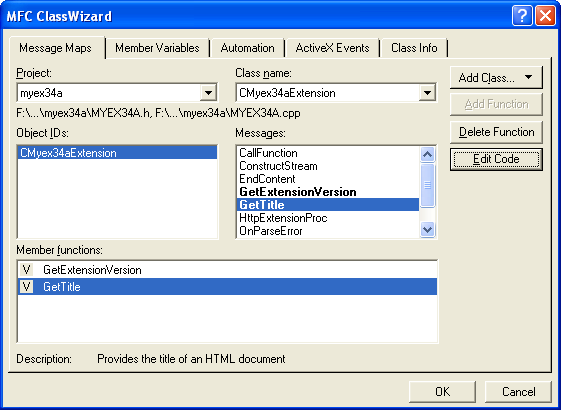This screenshot has height=410, width=561.
Task: Click the V icon beside GetExtensionVersion
Action: (x=26, y=270)
